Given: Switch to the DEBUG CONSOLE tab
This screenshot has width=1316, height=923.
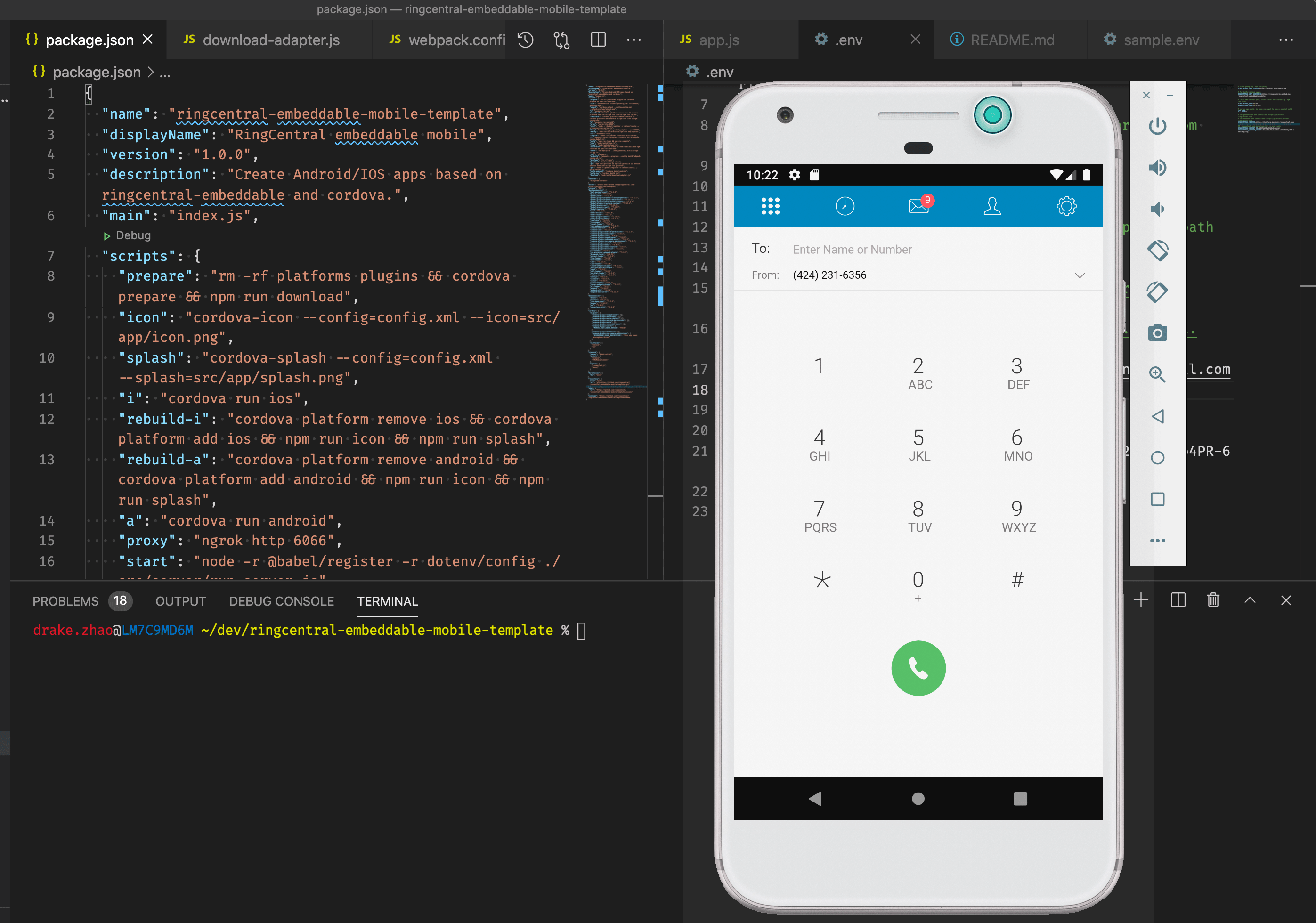Looking at the screenshot, I should tap(281, 601).
